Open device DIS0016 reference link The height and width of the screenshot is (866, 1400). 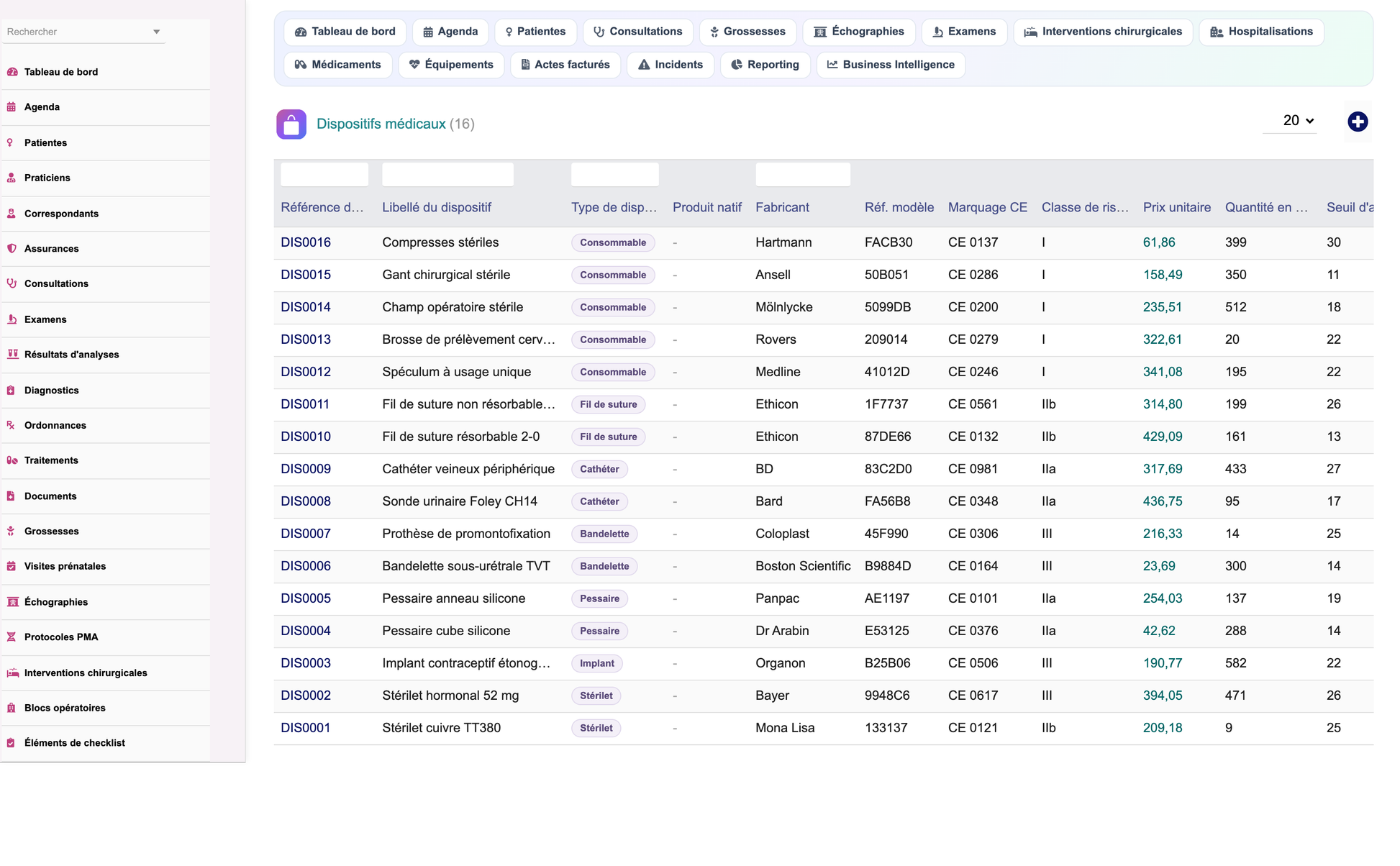pyautogui.click(x=306, y=242)
